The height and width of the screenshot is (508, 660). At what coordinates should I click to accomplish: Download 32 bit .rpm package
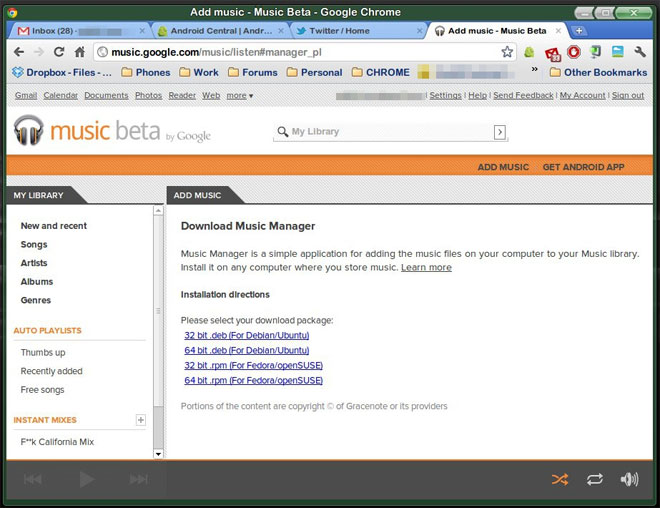click(x=253, y=366)
